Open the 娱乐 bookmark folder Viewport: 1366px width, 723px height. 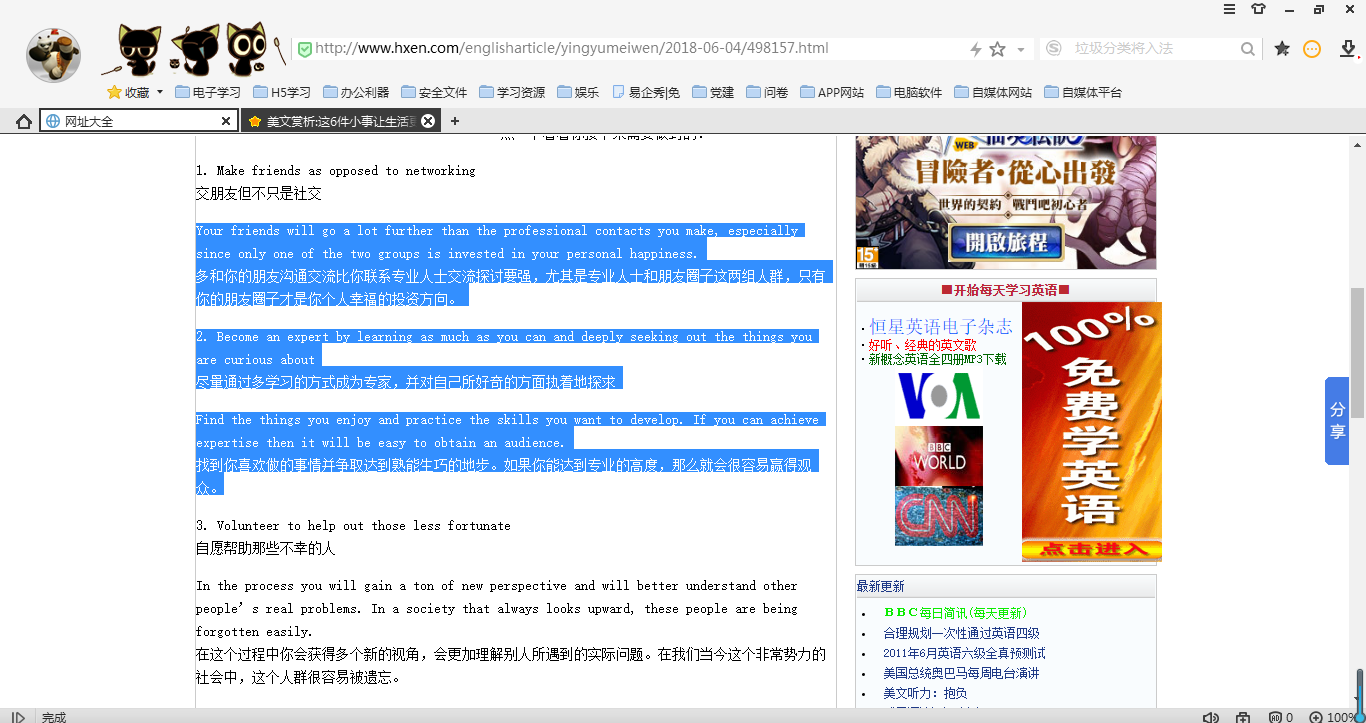578,92
